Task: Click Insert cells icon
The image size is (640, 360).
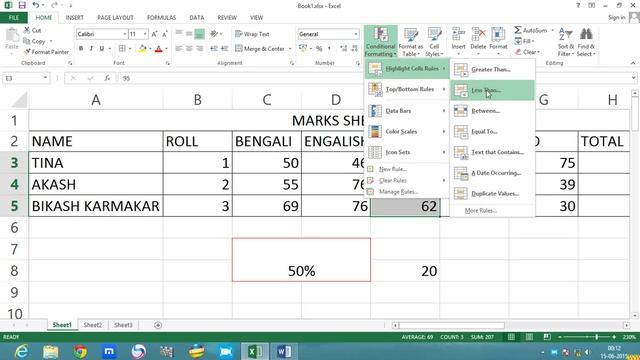Action: pyautogui.click(x=458, y=35)
